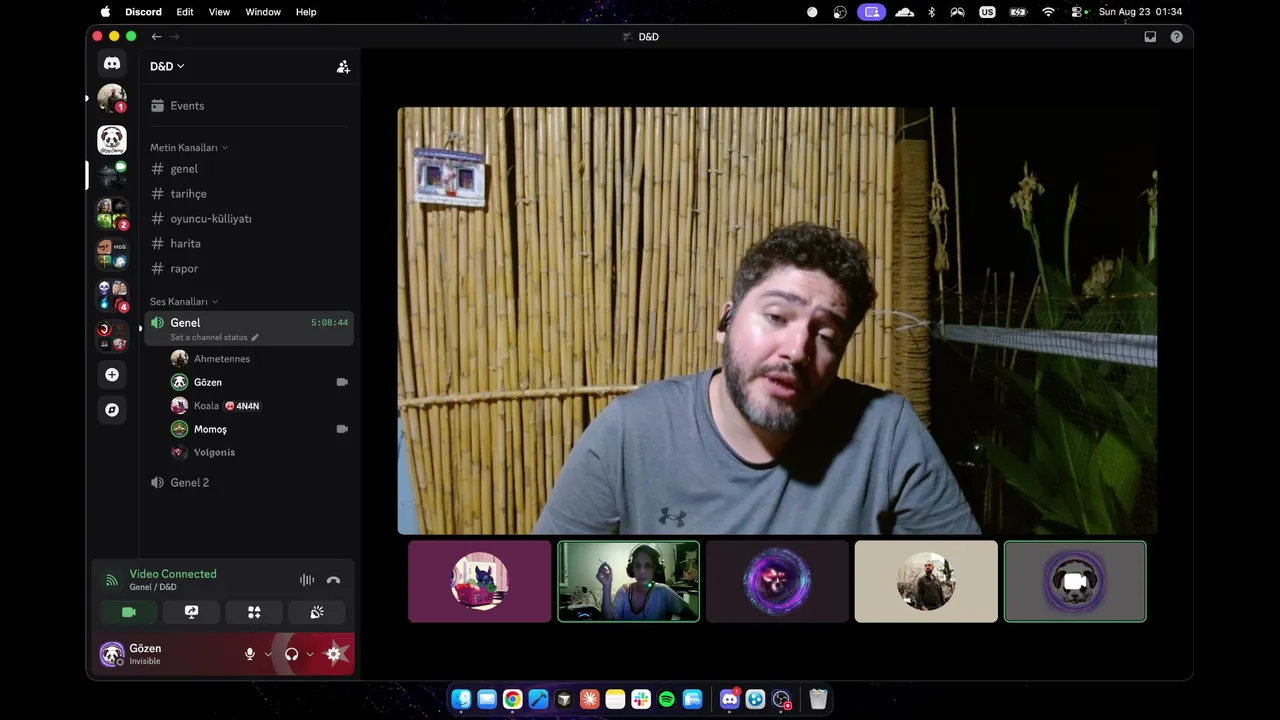The image size is (1280, 720).
Task: Open Finder from the Dock
Action: [x=461, y=700]
